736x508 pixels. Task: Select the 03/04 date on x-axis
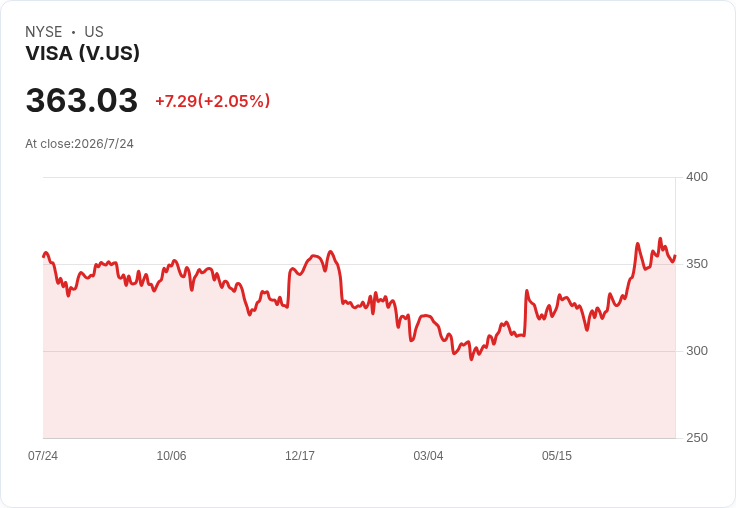point(428,455)
